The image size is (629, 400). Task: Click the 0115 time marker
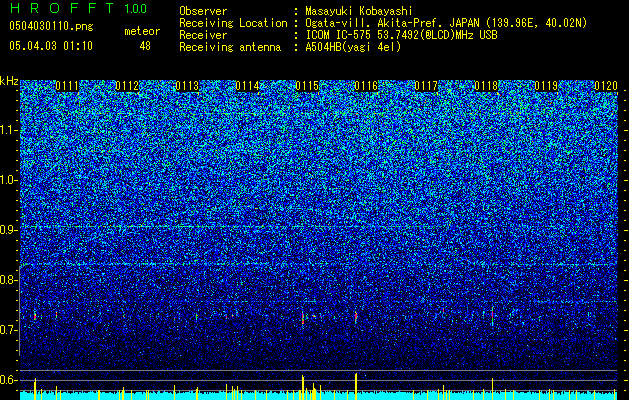[x=307, y=86]
